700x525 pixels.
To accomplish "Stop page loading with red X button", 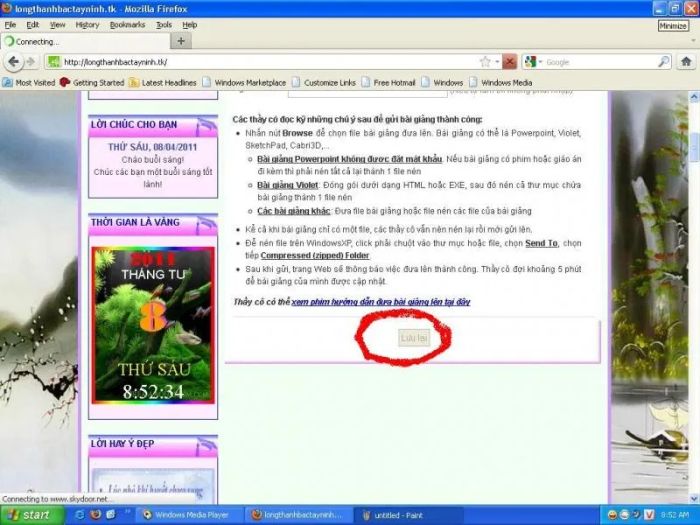I will click(x=509, y=62).
